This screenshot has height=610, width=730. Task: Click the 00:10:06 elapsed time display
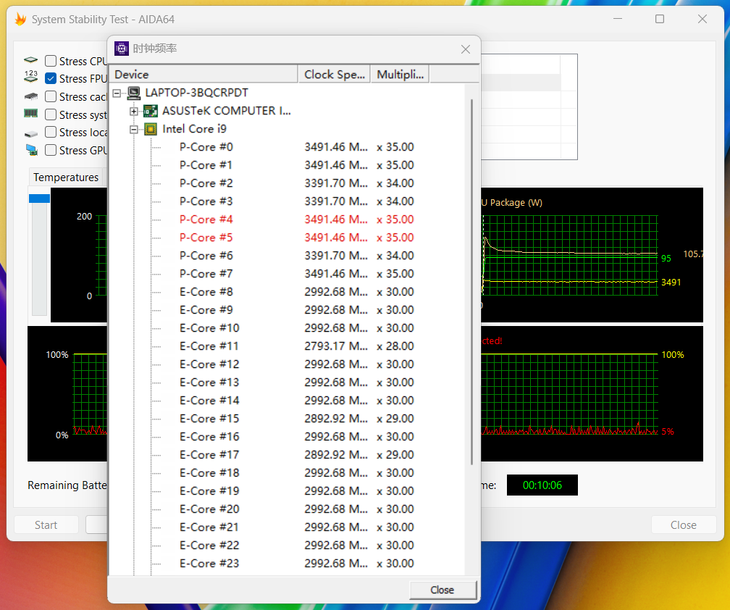(x=542, y=485)
